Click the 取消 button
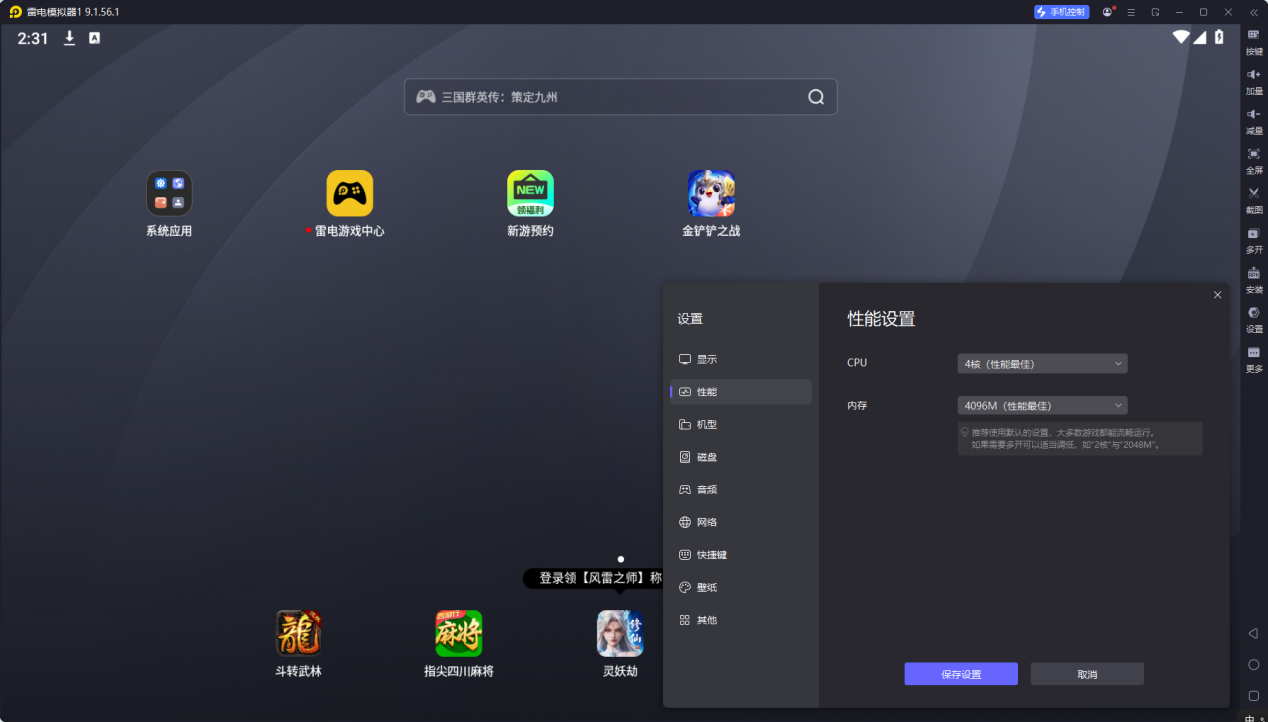The image size is (1268, 722). 1087,674
